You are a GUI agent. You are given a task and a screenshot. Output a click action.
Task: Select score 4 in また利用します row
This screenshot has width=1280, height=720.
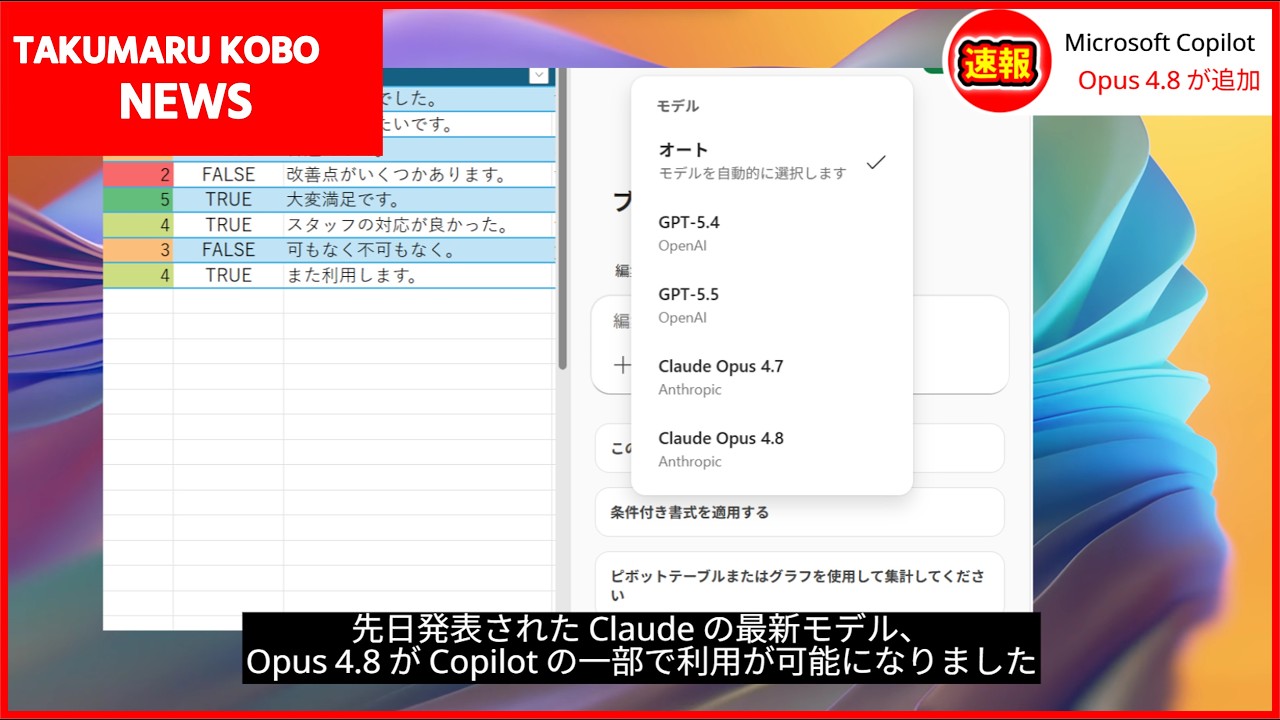coord(138,275)
